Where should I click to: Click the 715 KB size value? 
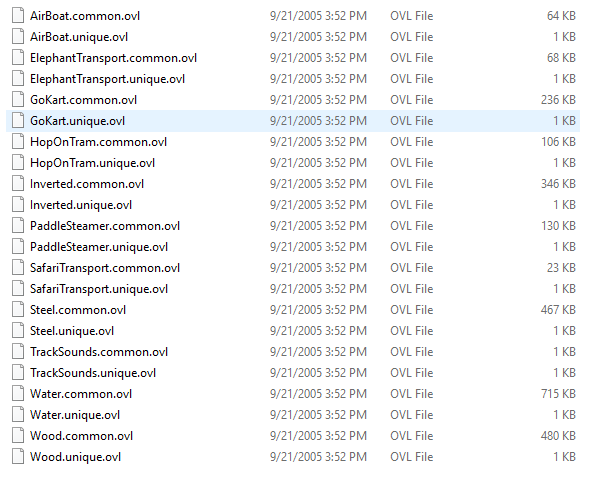[559, 394]
